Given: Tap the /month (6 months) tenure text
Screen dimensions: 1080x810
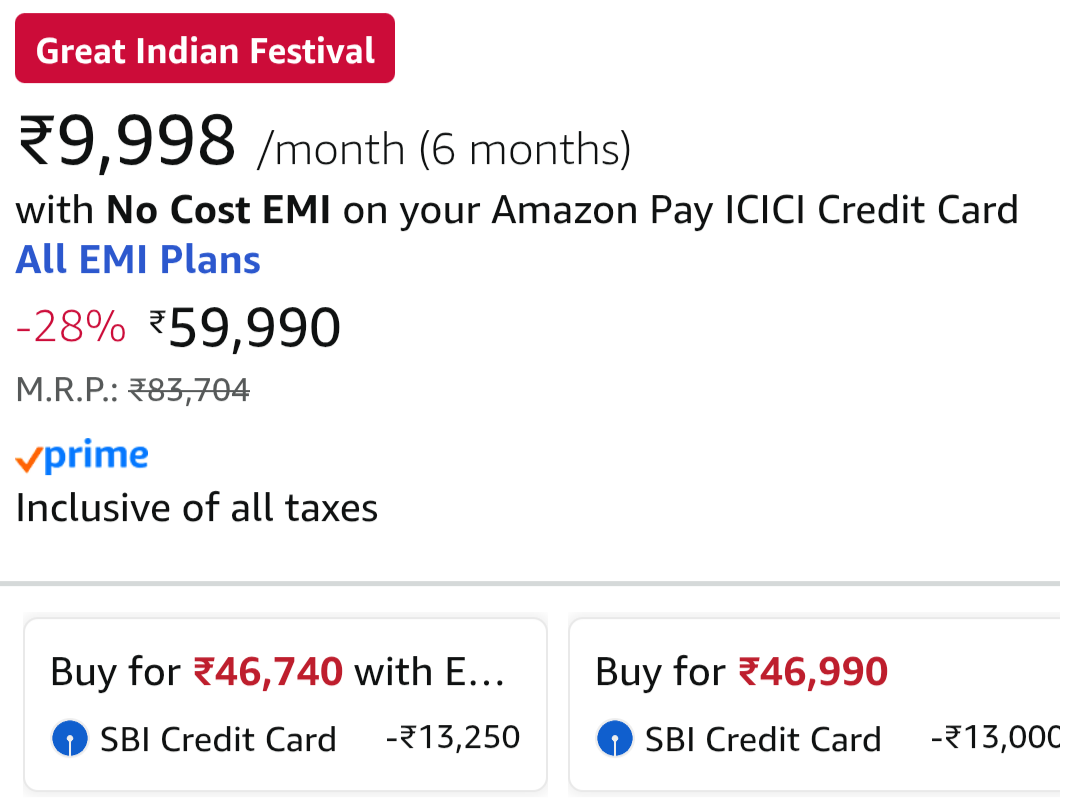Looking at the screenshot, I should pos(444,150).
